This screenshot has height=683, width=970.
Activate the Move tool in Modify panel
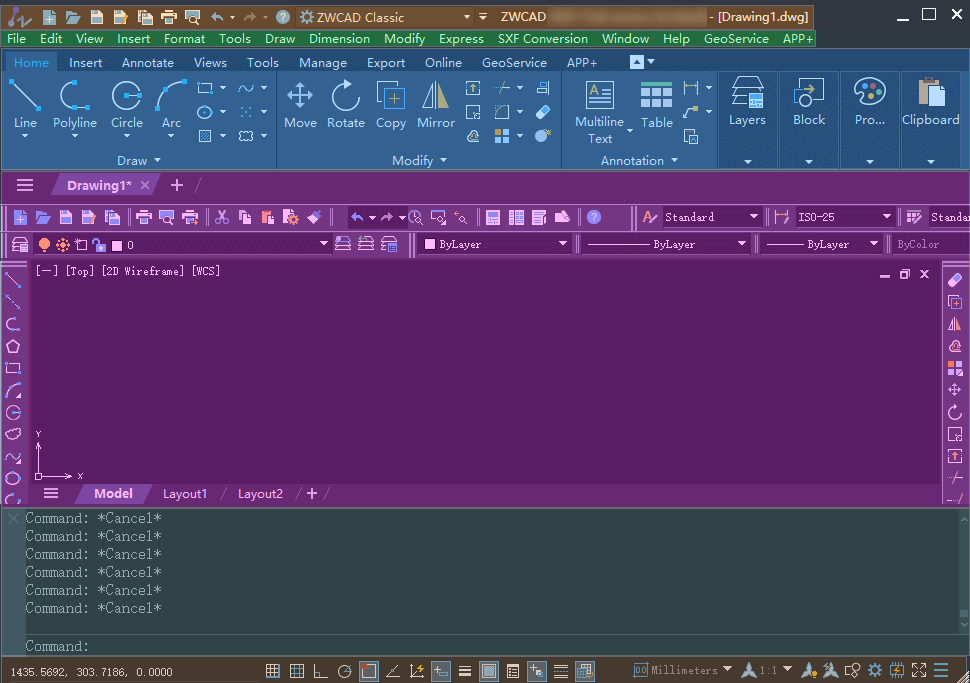300,105
